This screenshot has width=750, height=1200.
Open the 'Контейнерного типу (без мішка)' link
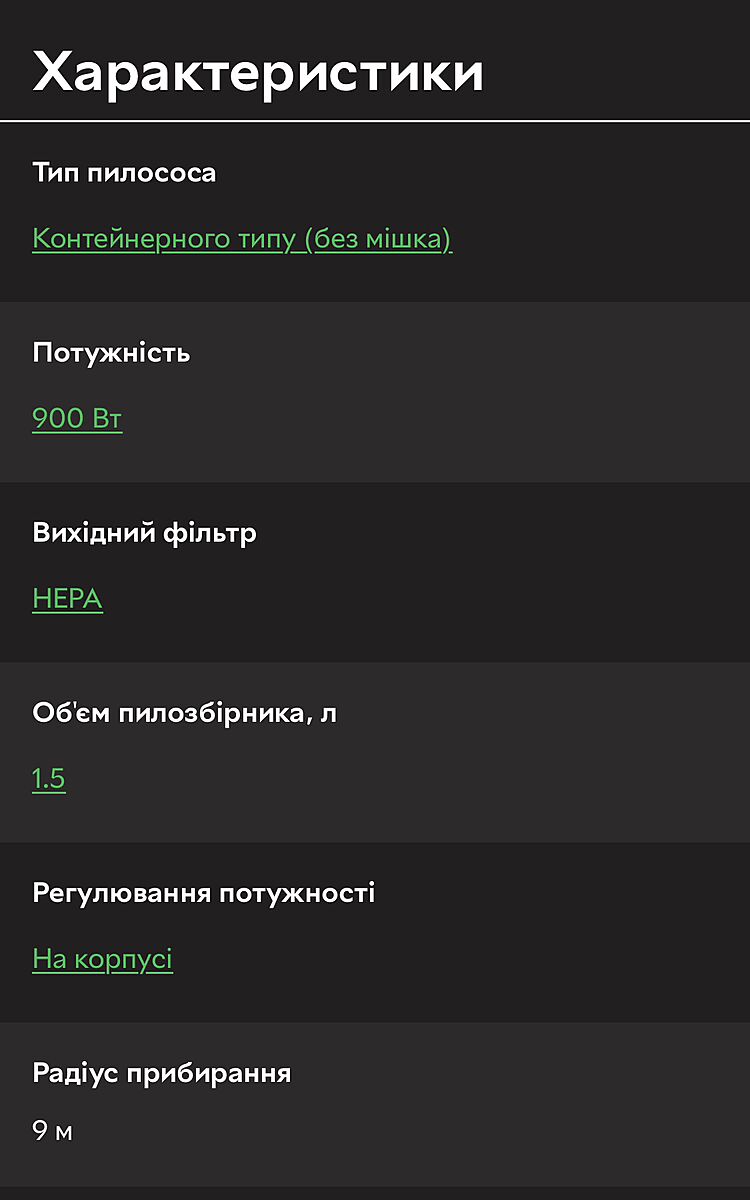(x=242, y=239)
